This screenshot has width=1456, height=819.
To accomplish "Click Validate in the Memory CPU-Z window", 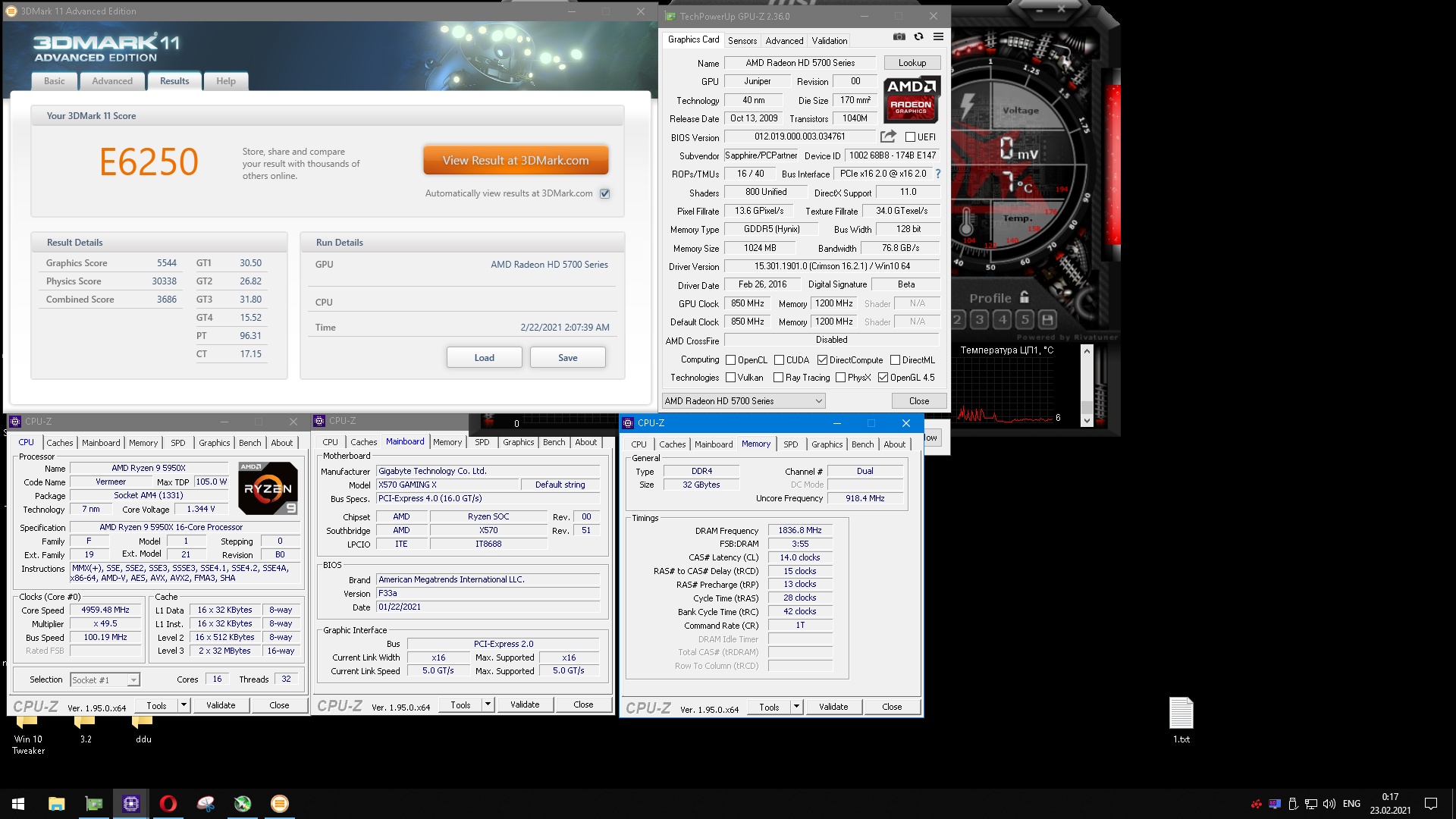I will (833, 707).
